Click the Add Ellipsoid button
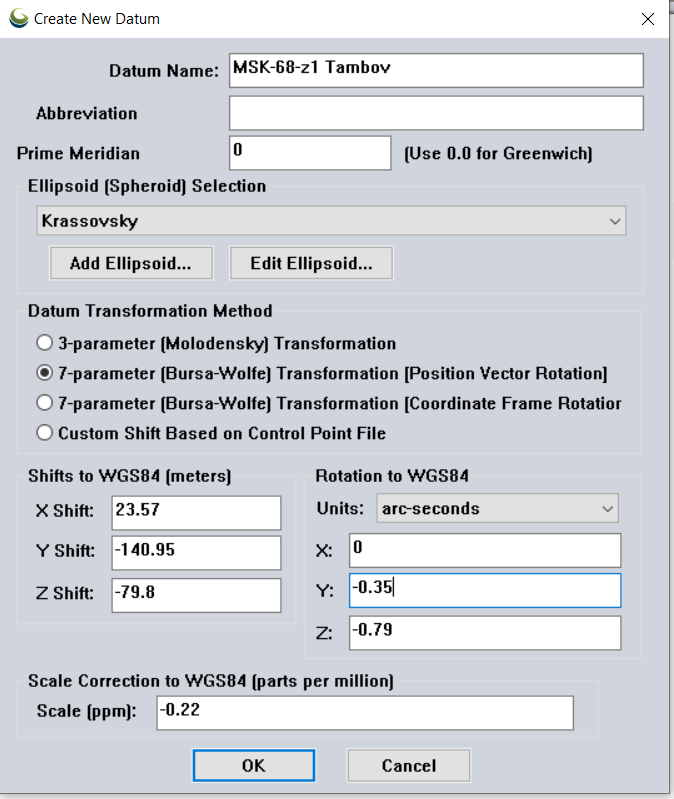The height and width of the screenshot is (799, 674). tap(132, 264)
